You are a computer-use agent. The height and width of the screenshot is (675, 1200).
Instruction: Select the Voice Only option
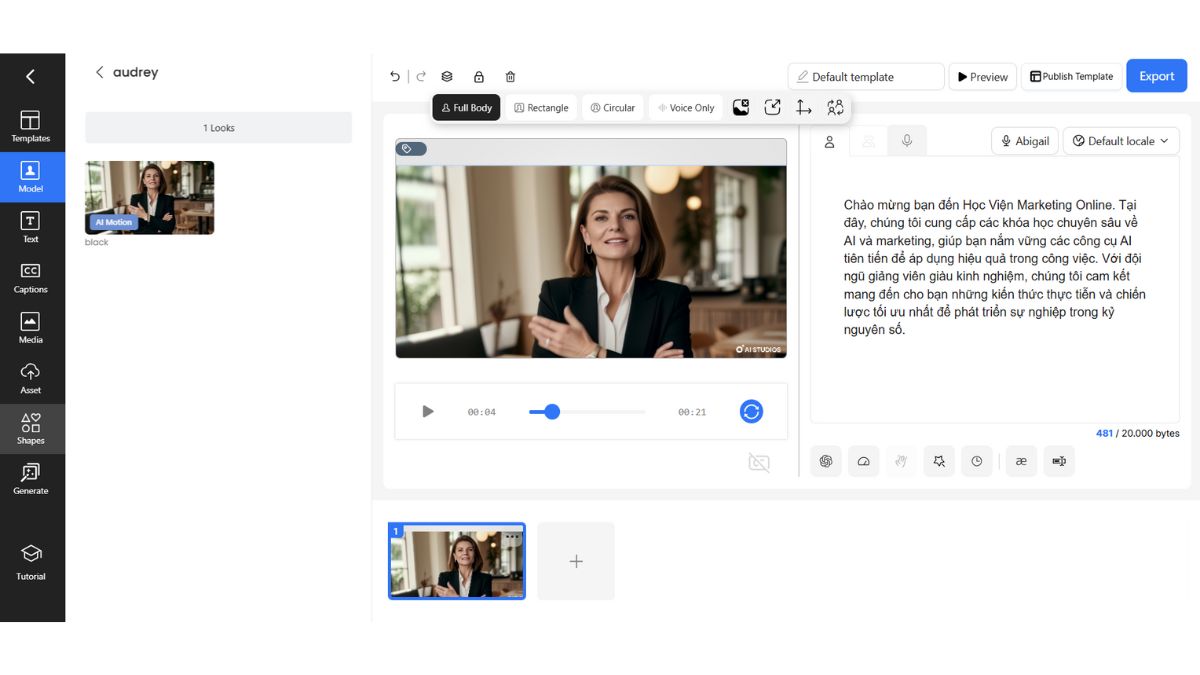click(x=686, y=107)
